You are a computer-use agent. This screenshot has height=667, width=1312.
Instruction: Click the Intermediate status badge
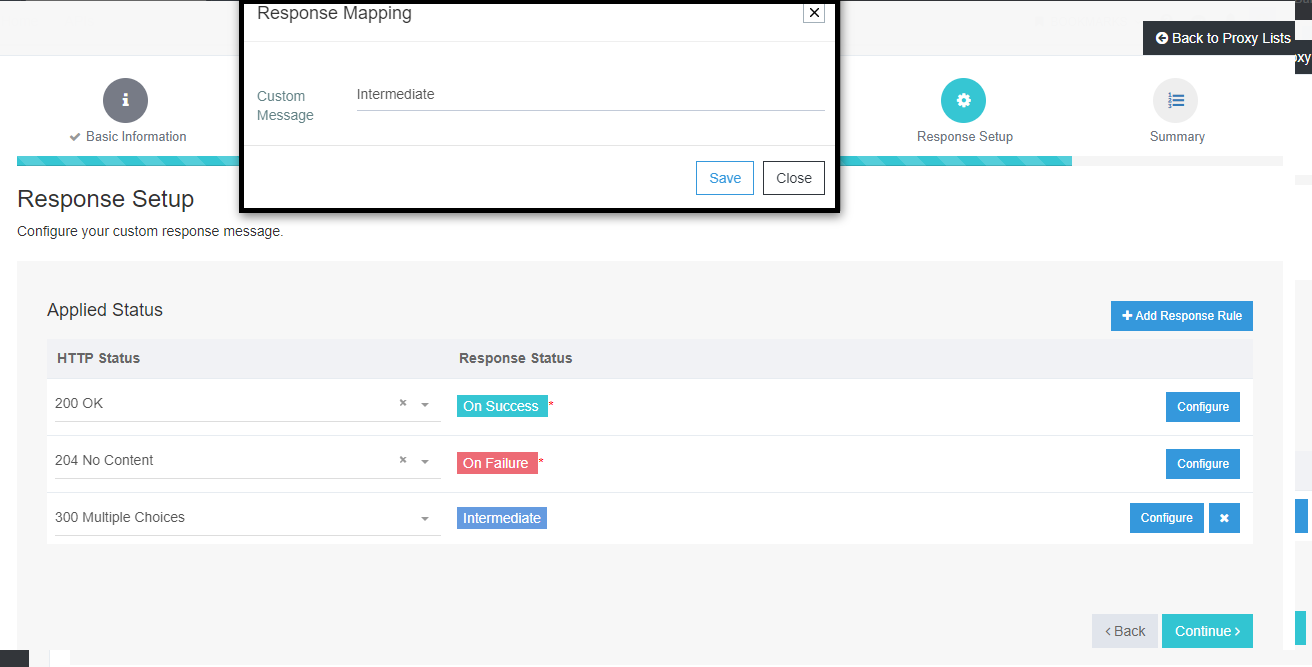point(501,517)
